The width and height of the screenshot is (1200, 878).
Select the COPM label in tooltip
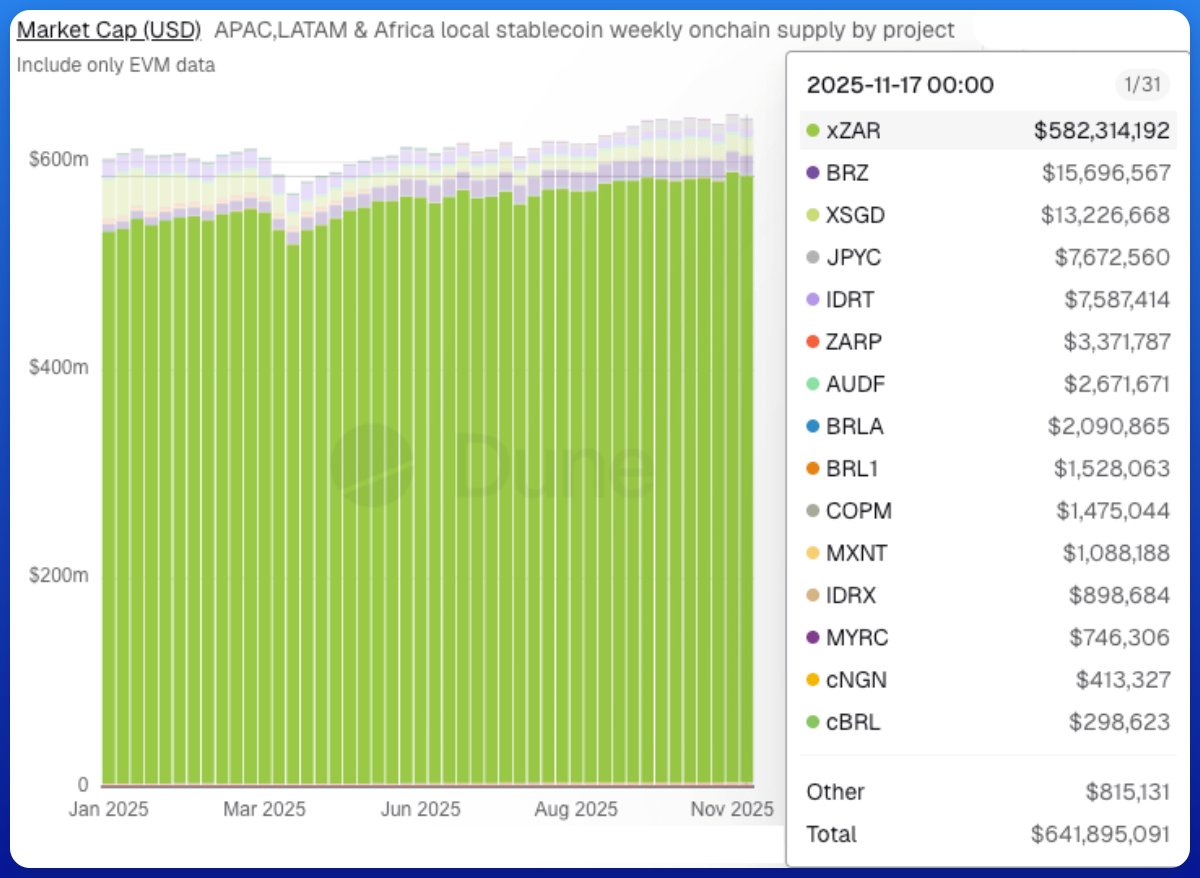pos(859,511)
